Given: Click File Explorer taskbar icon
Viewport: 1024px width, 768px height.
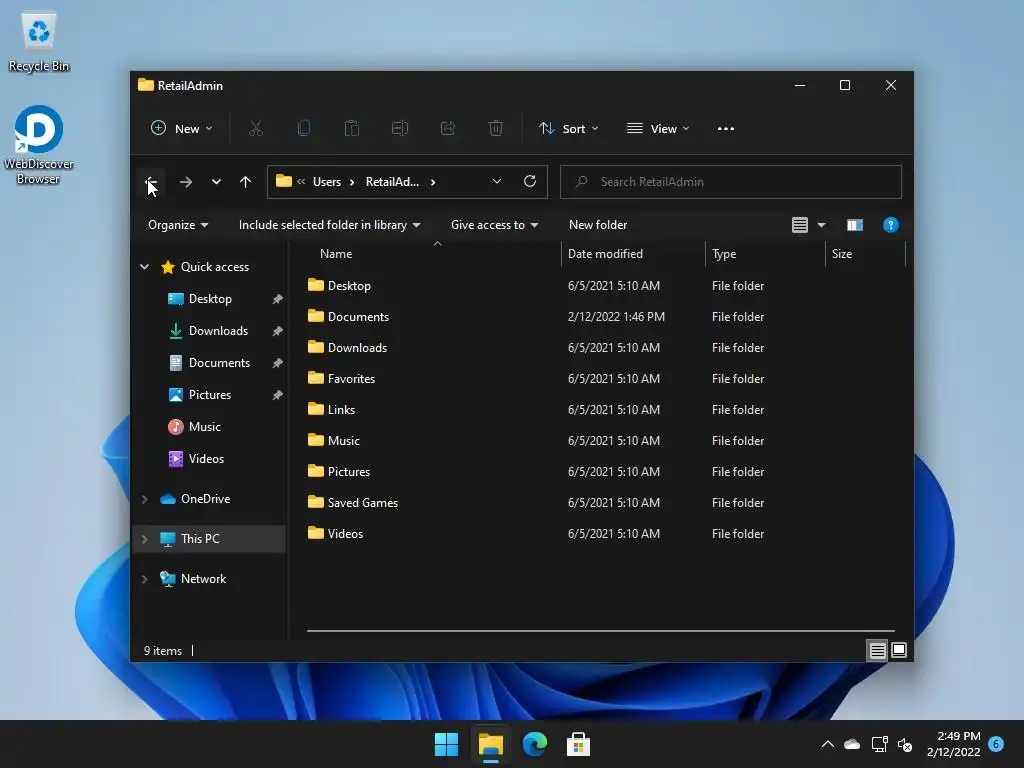Looking at the screenshot, I should [490, 744].
